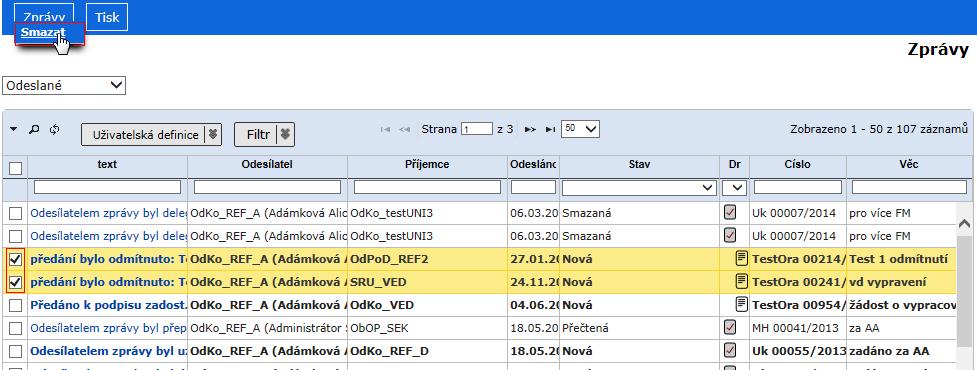Screen dimensions: 977x370
Task: Open the Dr filter dropdown
Action: (x=735, y=187)
